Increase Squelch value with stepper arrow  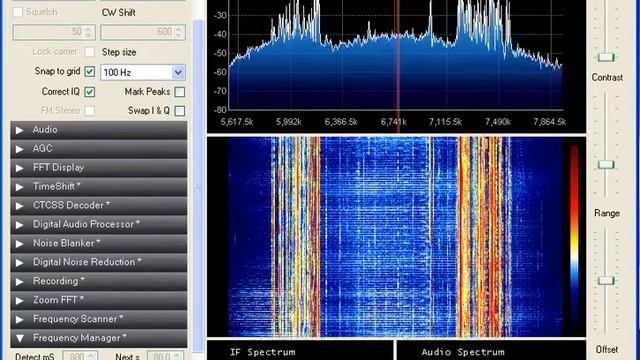coord(89,29)
